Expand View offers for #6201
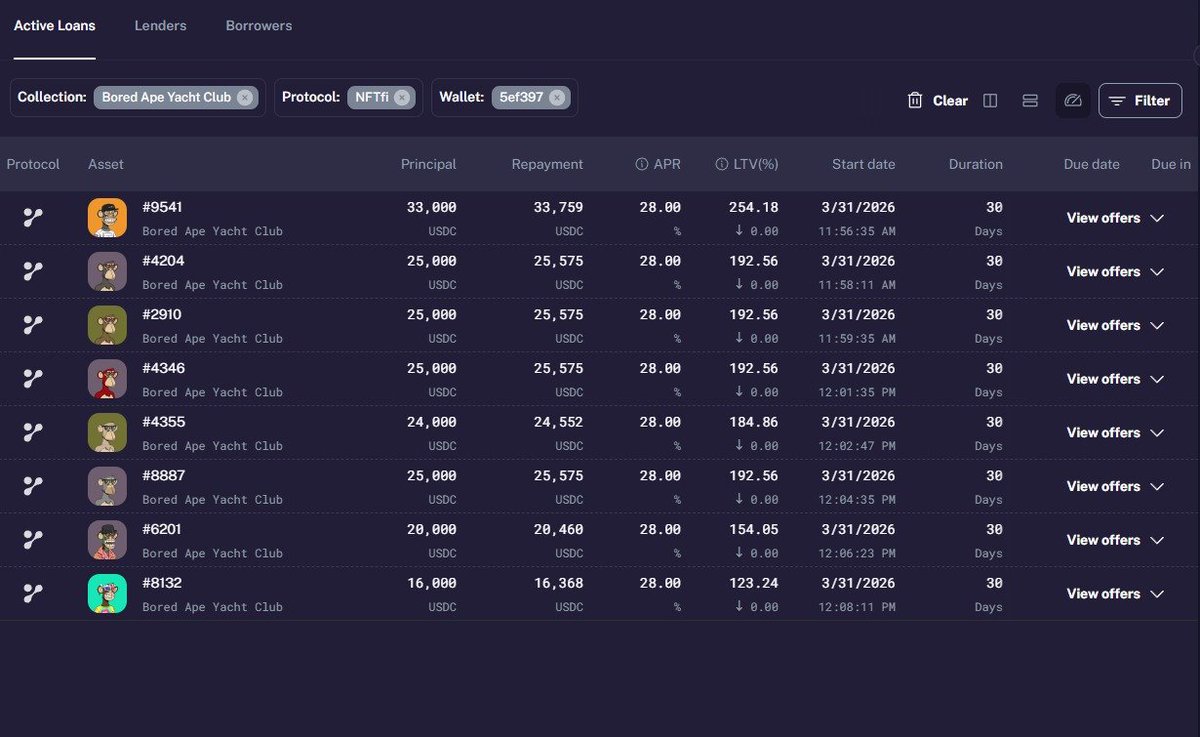The image size is (1200, 737). click(1115, 540)
